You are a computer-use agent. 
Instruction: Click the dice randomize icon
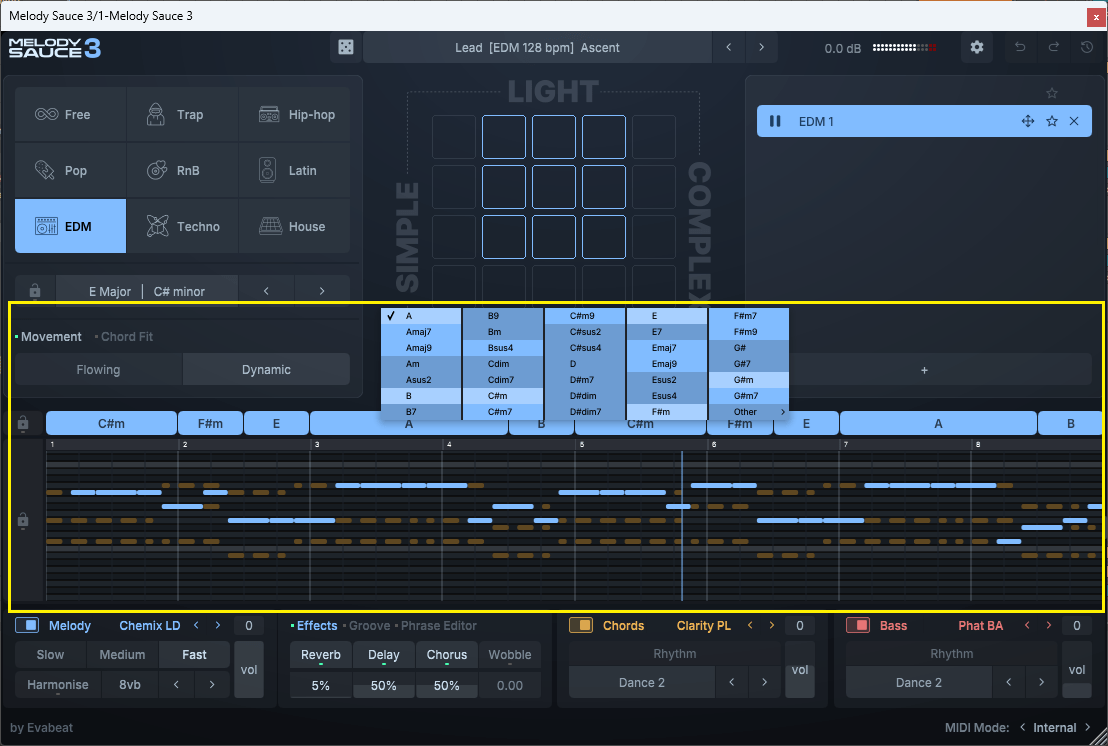coord(344,48)
